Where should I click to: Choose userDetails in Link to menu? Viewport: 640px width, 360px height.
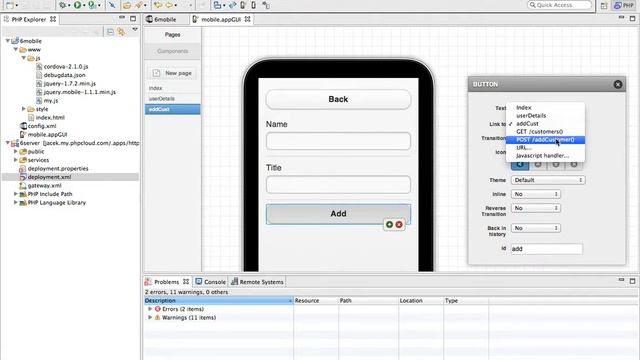pos(545,116)
